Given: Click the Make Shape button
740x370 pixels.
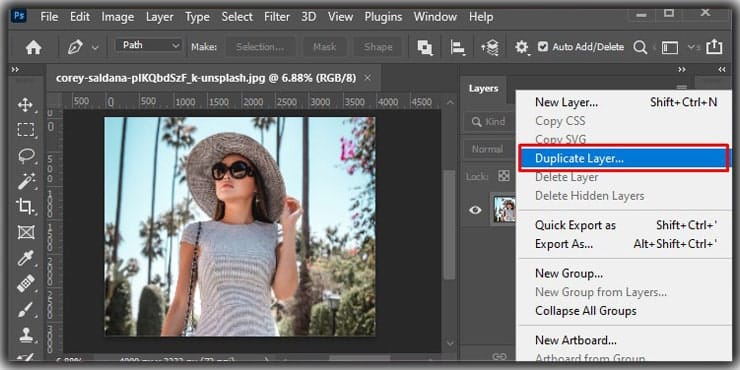Looking at the screenshot, I should point(378,47).
